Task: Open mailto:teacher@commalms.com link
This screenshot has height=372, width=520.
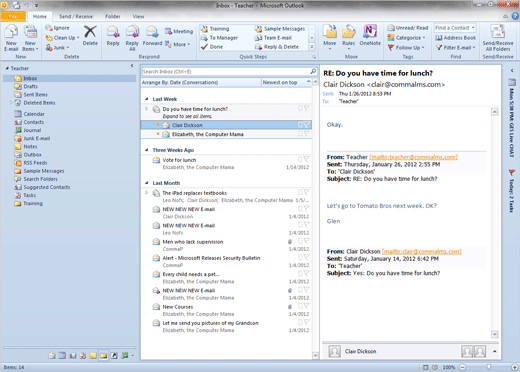Action: pos(413,157)
